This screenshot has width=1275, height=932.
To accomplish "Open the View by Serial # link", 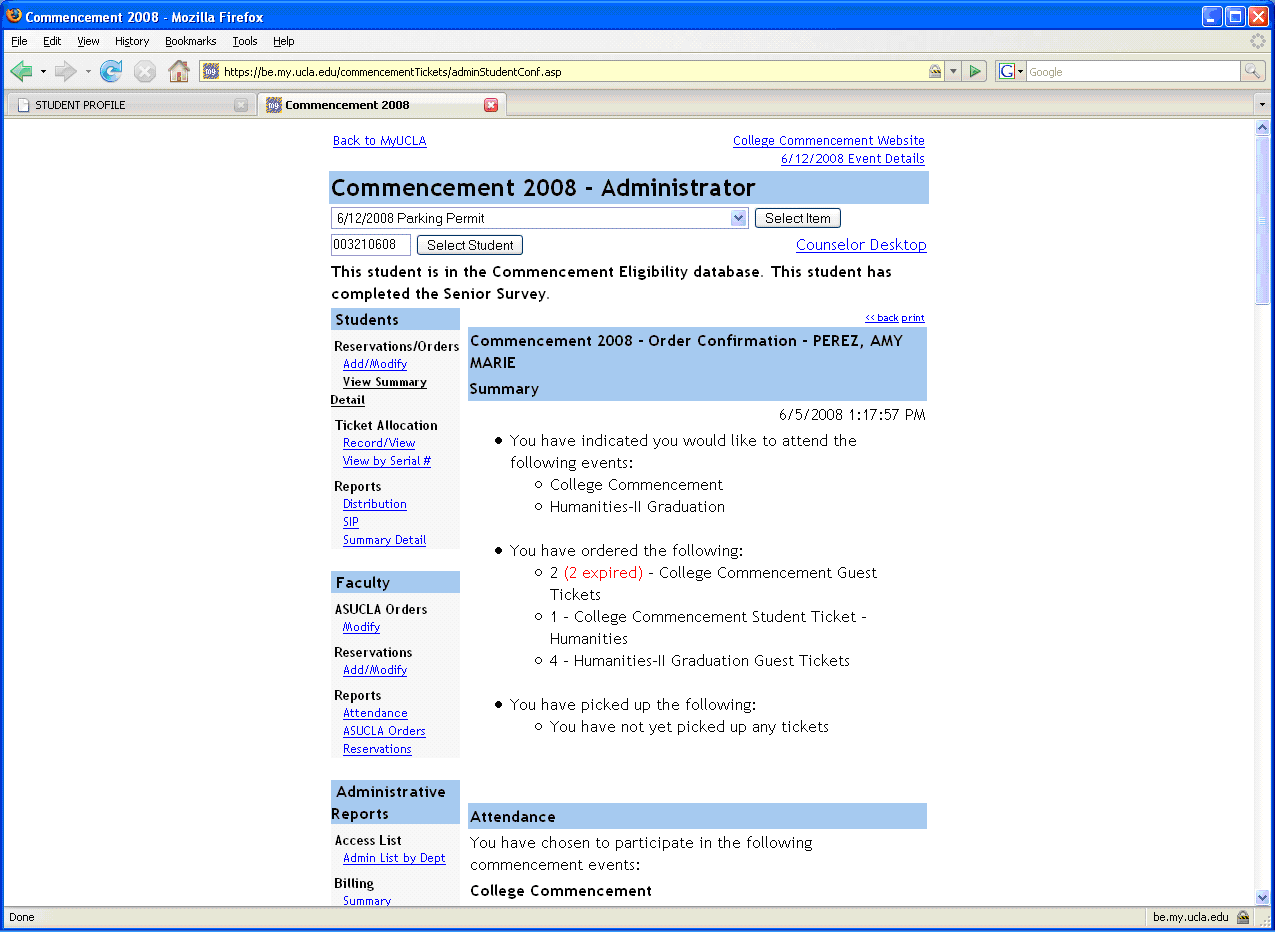I will pyautogui.click(x=386, y=461).
